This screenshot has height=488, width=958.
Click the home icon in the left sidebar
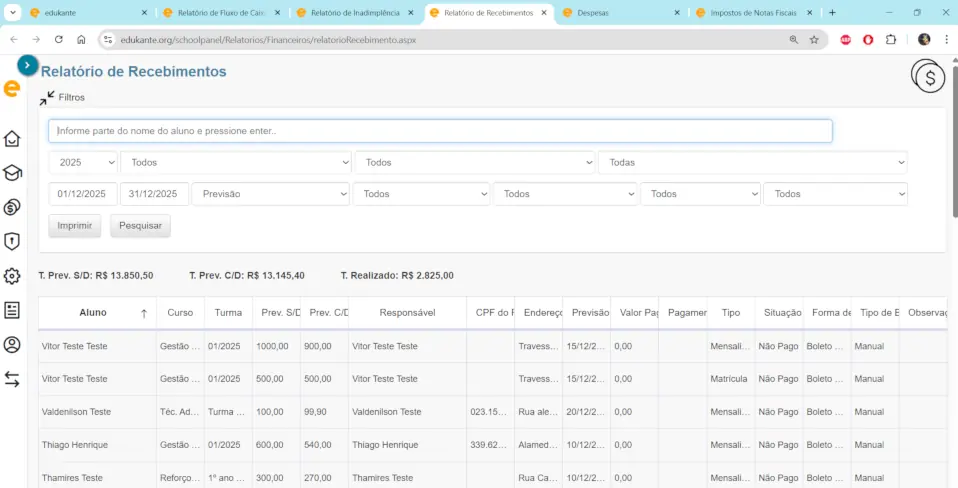(x=12, y=139)
